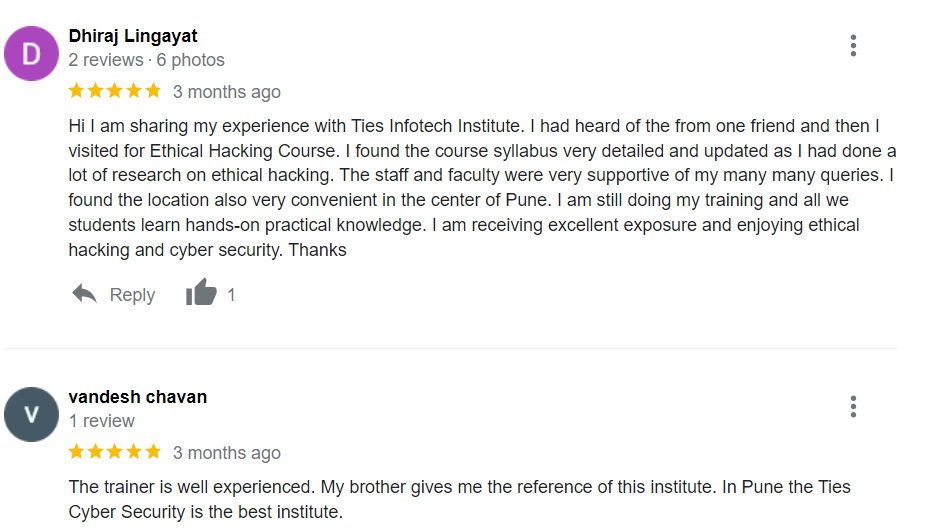The width and height of the screenshot is (925, 528).
Task: Click the first star of Dhiraj's rating
Action: pos(77,91)
